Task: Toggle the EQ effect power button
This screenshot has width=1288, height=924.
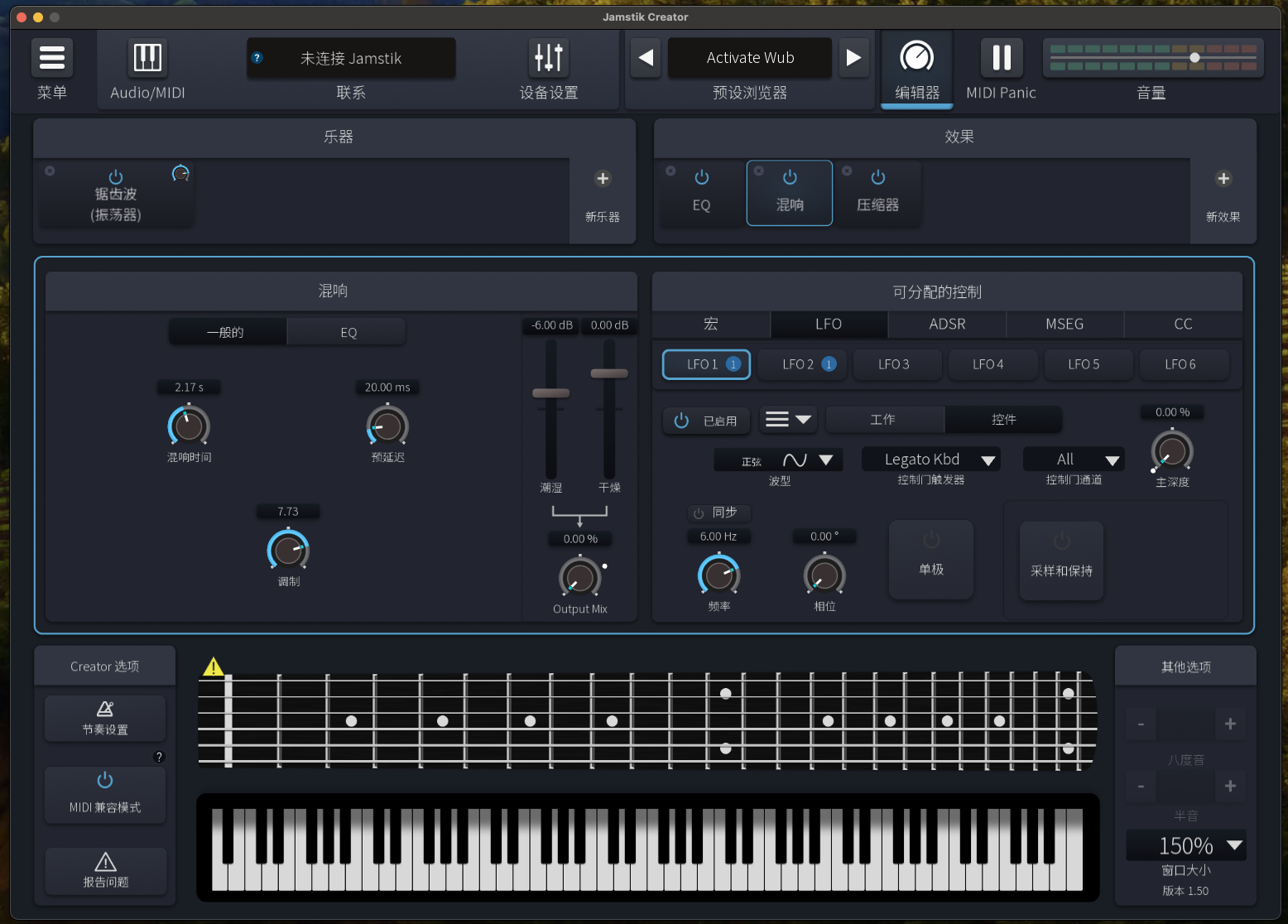Action: click(701, 178)
